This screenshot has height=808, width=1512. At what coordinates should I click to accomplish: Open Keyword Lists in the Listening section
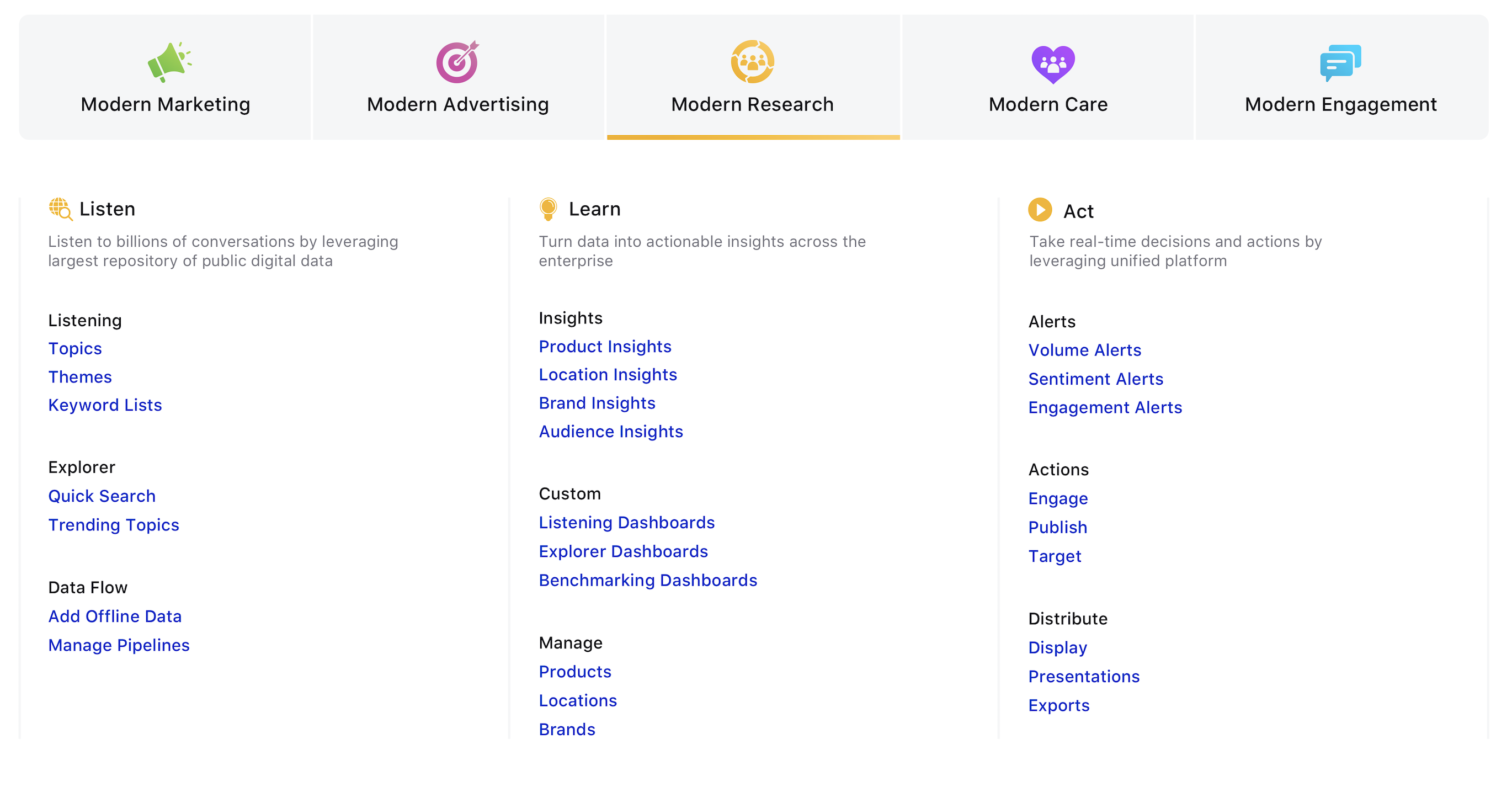click(x=105, y=405)
